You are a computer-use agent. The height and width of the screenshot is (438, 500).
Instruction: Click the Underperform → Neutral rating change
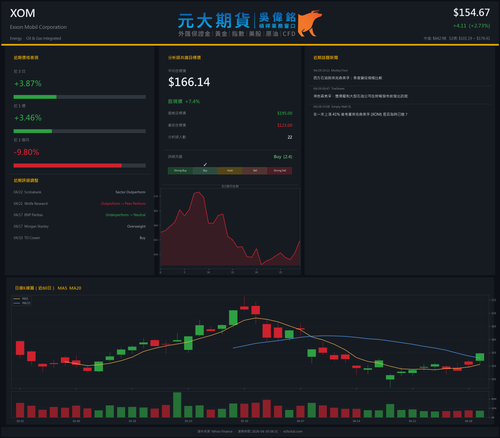(126, 215)
